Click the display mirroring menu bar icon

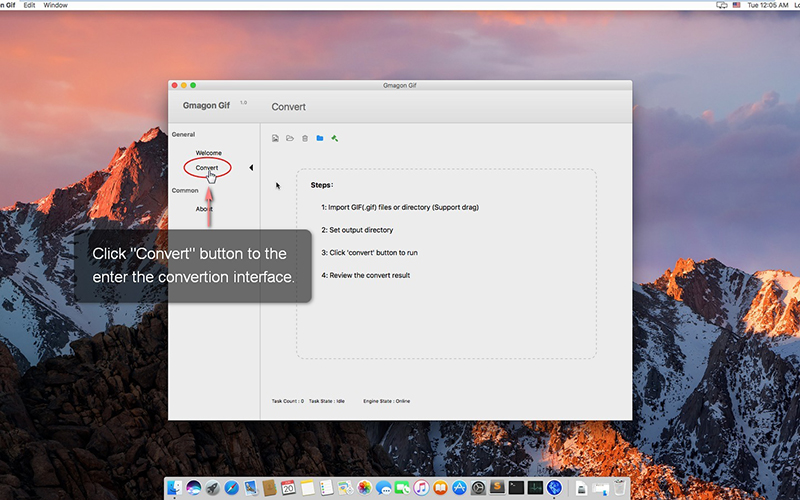pos(721,5)
